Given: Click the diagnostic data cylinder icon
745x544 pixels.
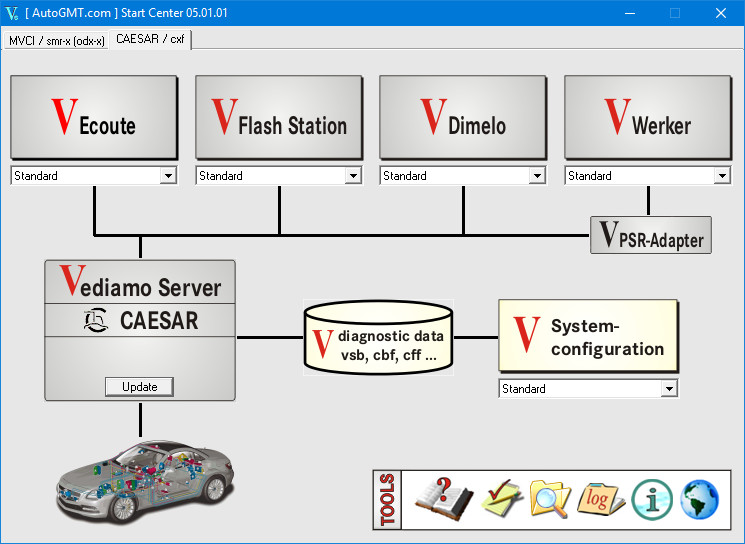Looking at the screenshot, I should coord(378,337).
